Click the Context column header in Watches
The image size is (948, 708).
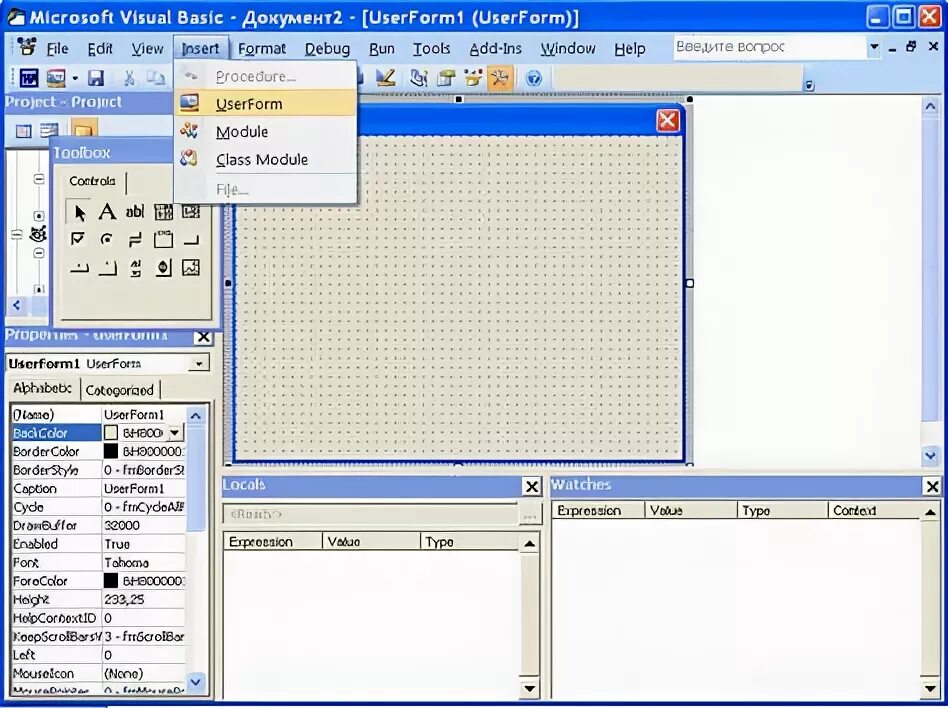click(x=874, y=510)
